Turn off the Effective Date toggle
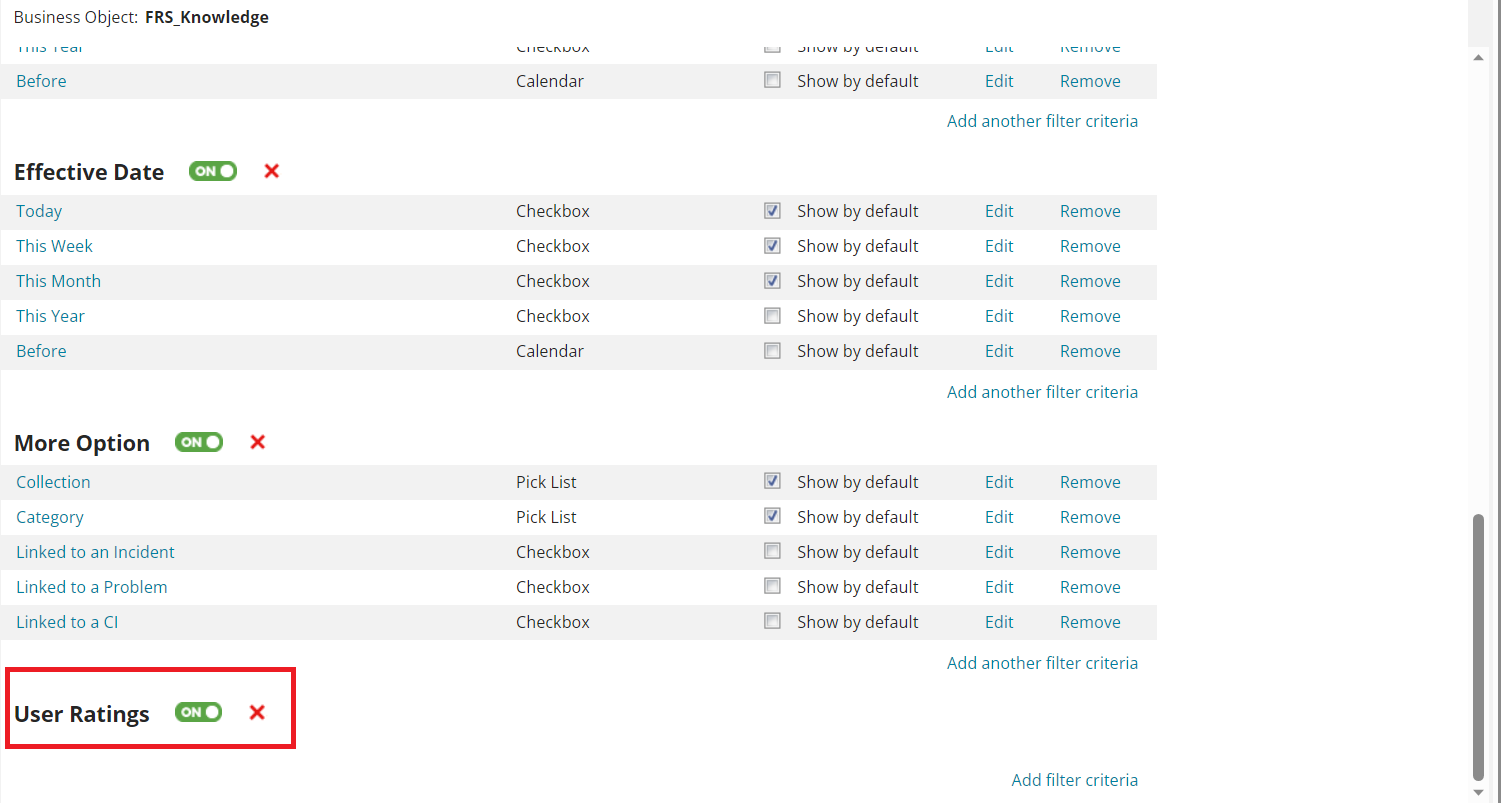1501x803 pixels. 213,171
